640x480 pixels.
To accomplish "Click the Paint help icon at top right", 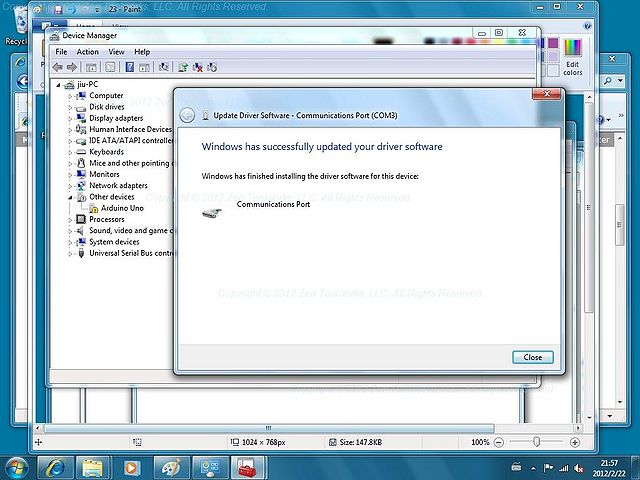I will [587, 26].
